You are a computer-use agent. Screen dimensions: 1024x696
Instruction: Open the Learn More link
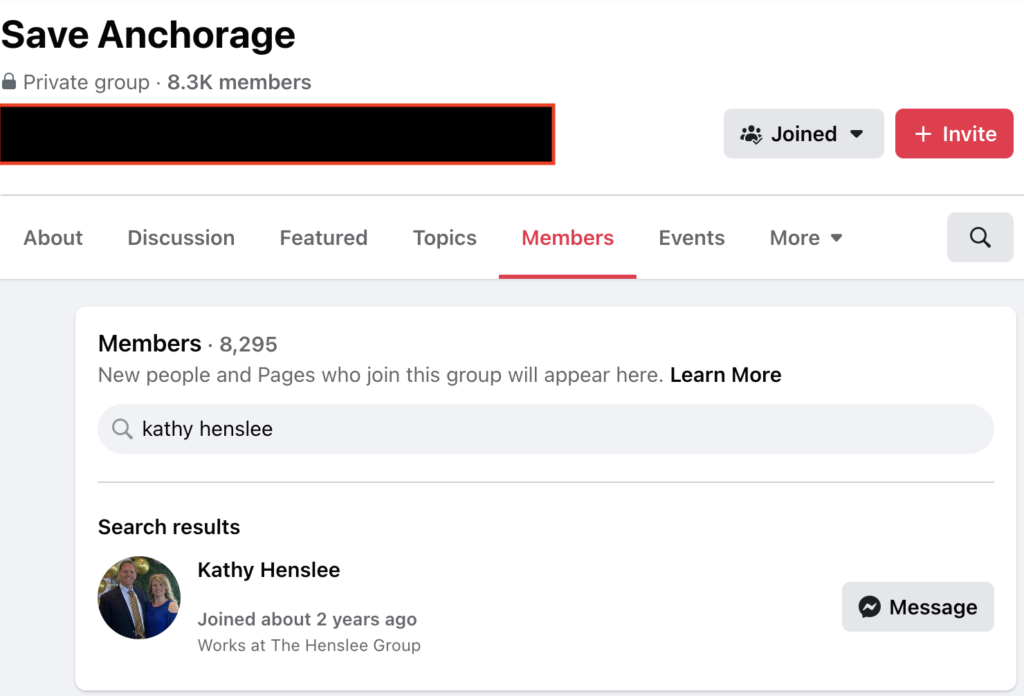pyautogui.click(x=726, y=375)
